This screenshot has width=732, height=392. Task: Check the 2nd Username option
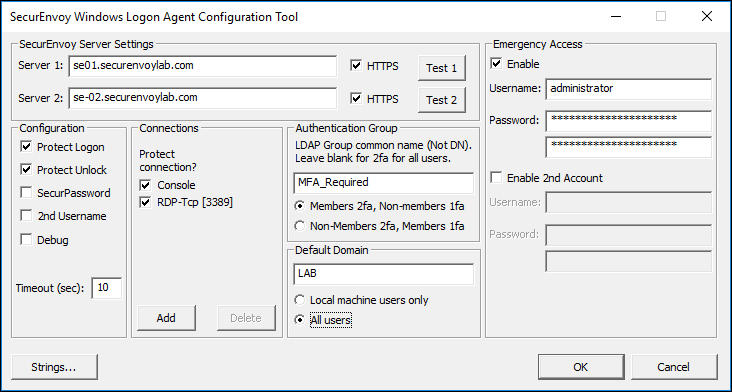26,216
